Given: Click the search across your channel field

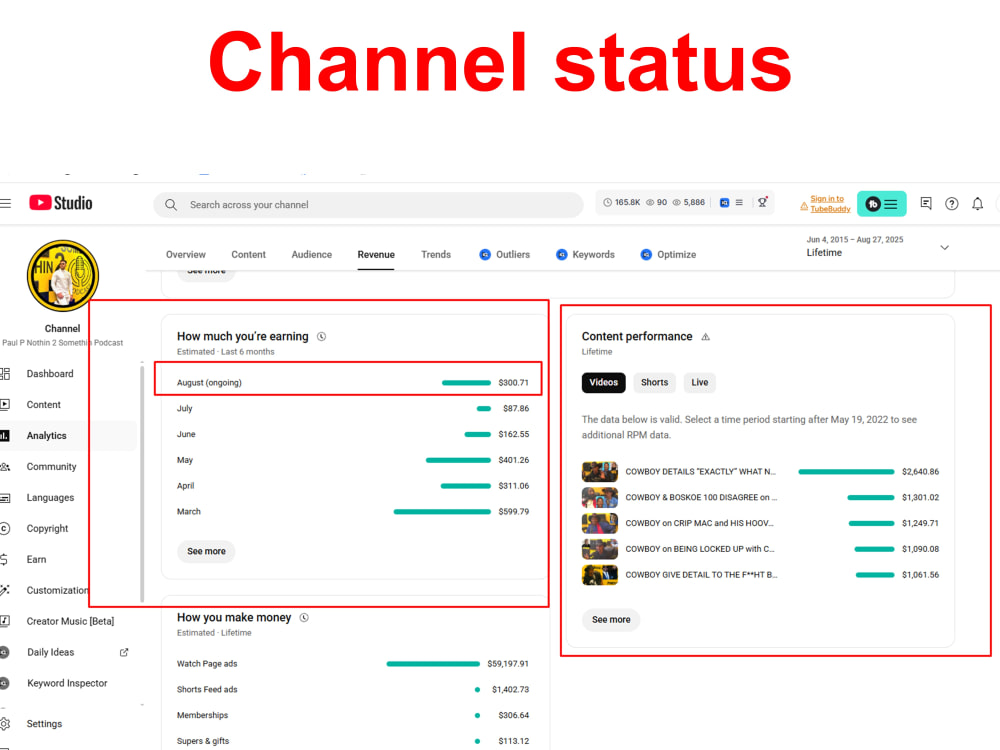Looking at the screenshot, I should [x=369, y=205].
